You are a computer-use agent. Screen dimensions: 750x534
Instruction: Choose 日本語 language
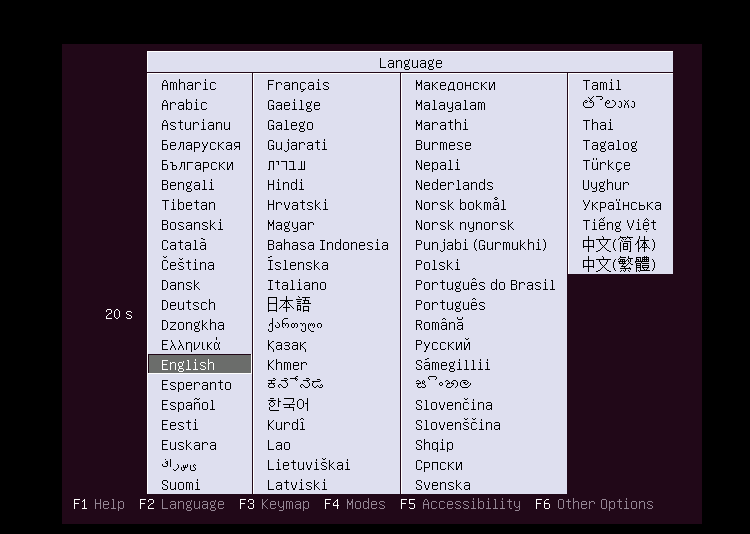289,305
